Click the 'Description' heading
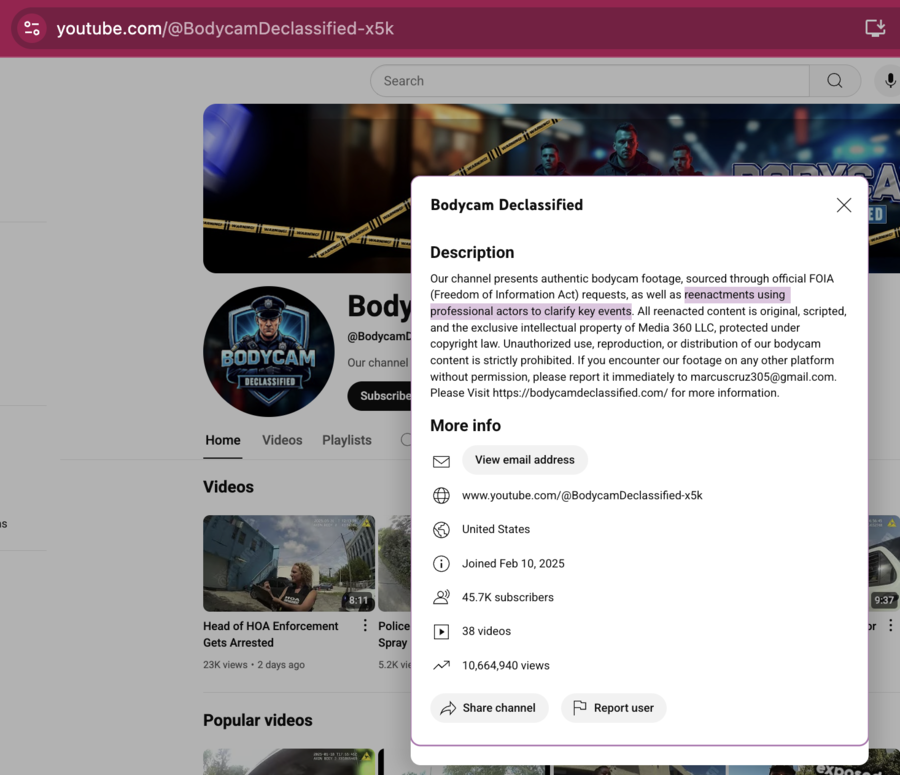This screenshot has width=900, height=775. [x=472, y=253]
